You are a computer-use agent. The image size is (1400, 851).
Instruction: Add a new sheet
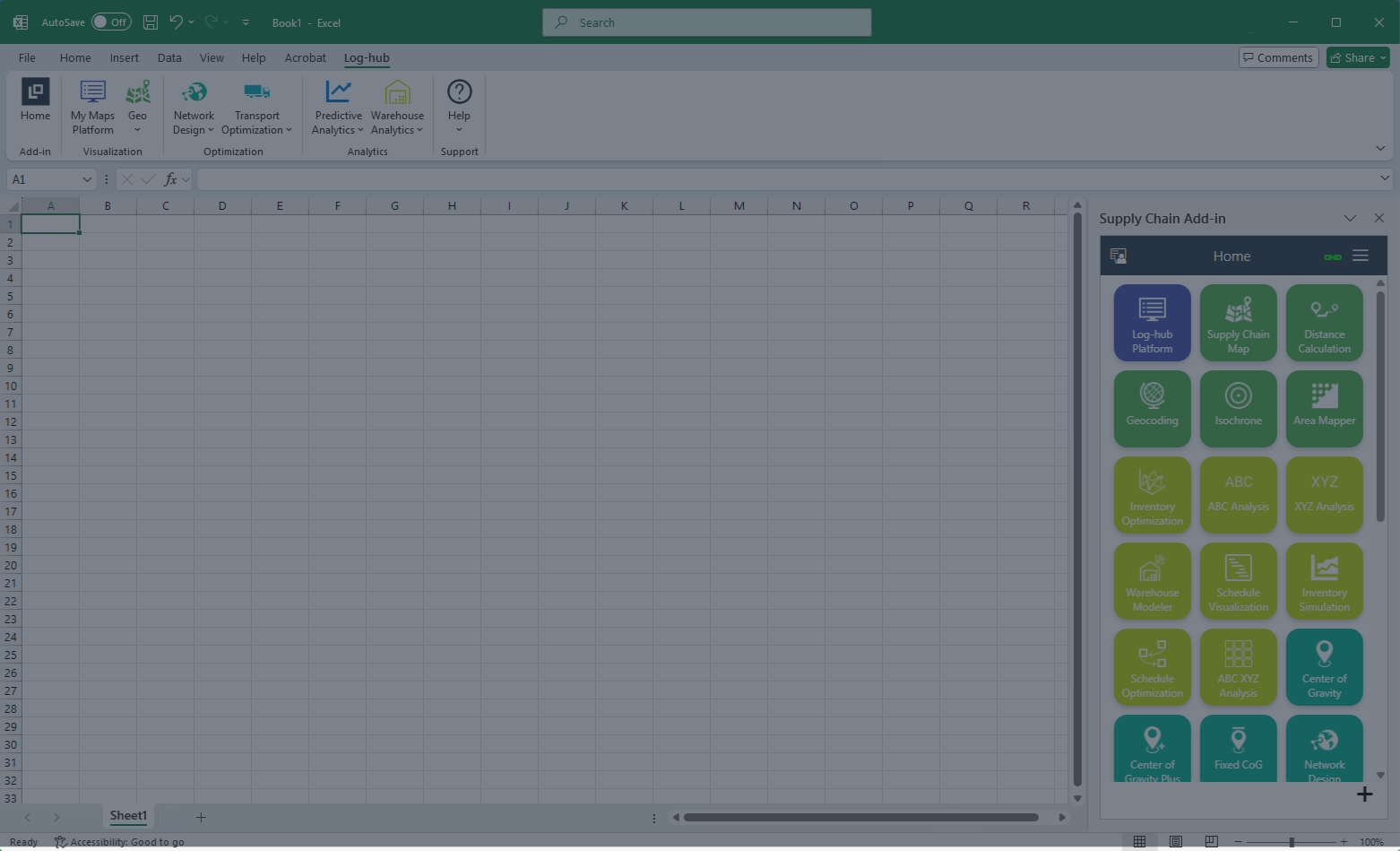tap(201, 817)
